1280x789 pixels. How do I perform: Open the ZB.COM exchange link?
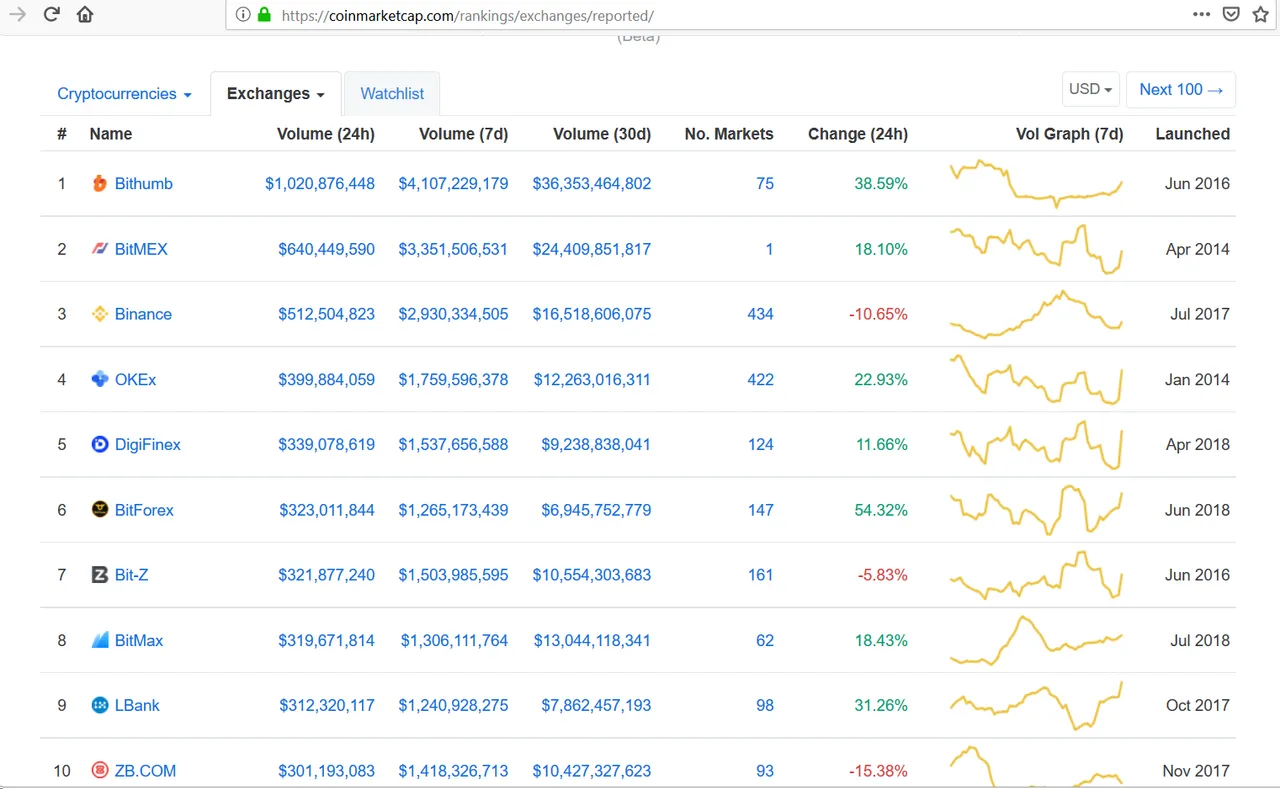tap(145, 771)
